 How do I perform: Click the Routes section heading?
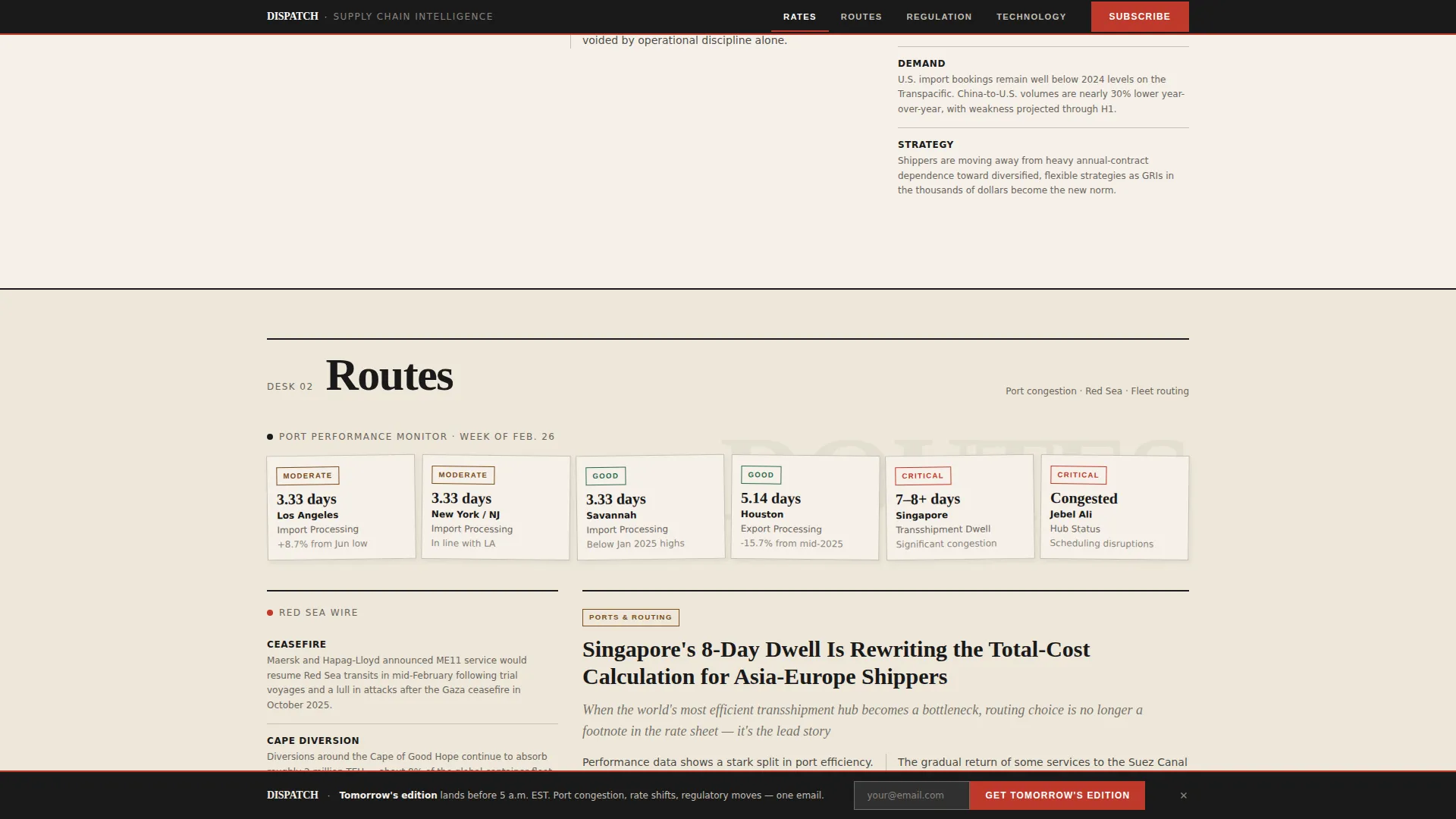[x=389, y=375]
